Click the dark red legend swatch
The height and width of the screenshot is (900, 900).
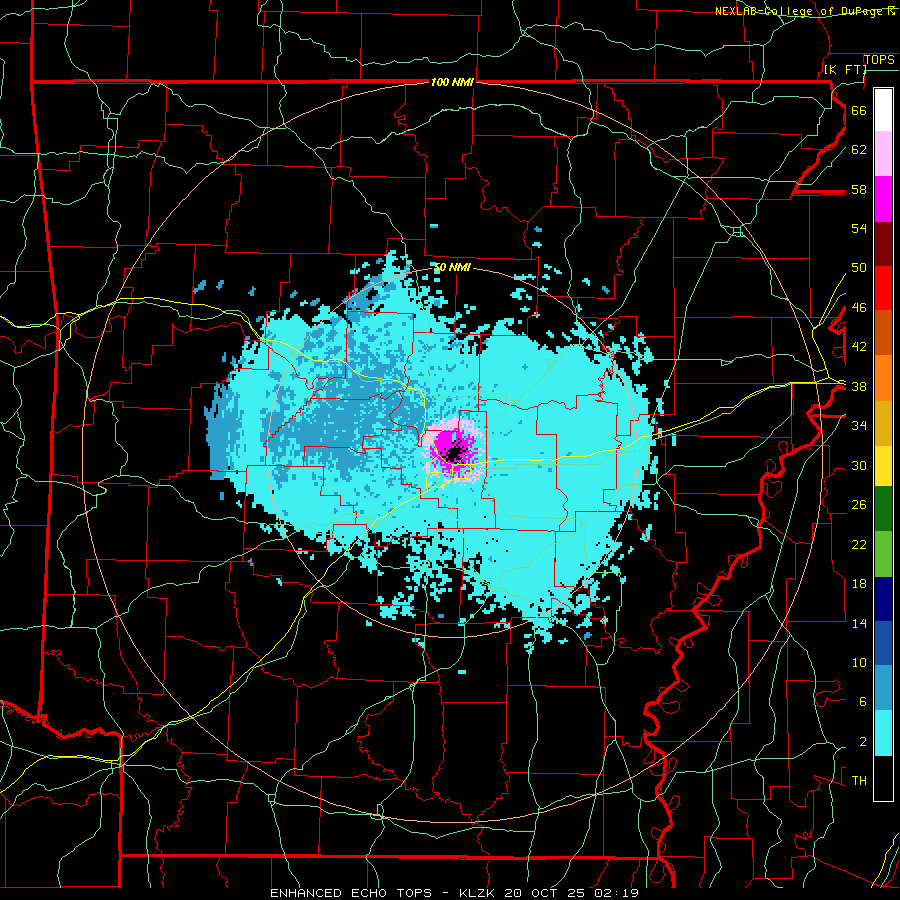[x=883, y=244]
